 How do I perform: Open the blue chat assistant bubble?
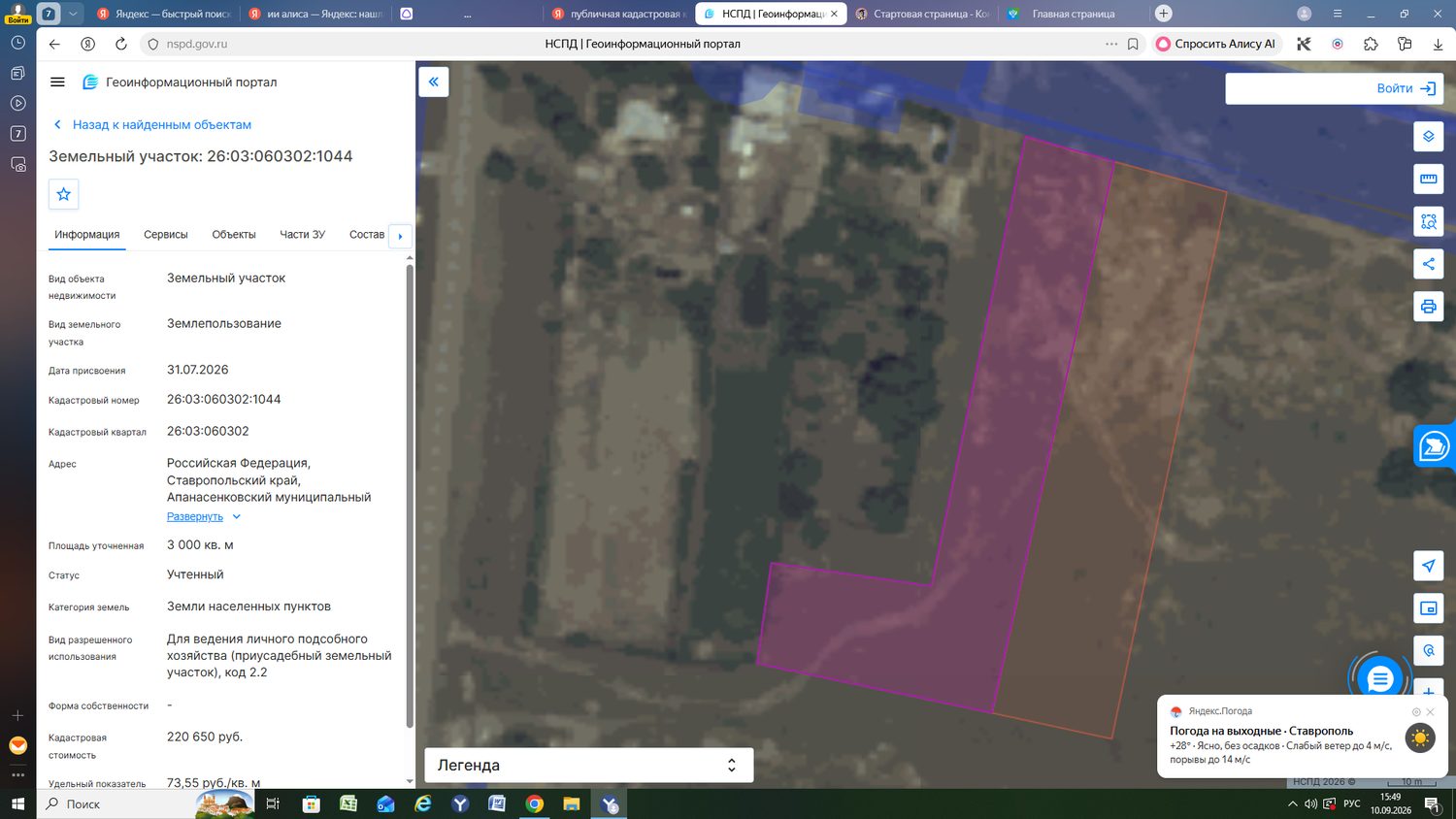pyautogui.click(x=1379, y=679)
